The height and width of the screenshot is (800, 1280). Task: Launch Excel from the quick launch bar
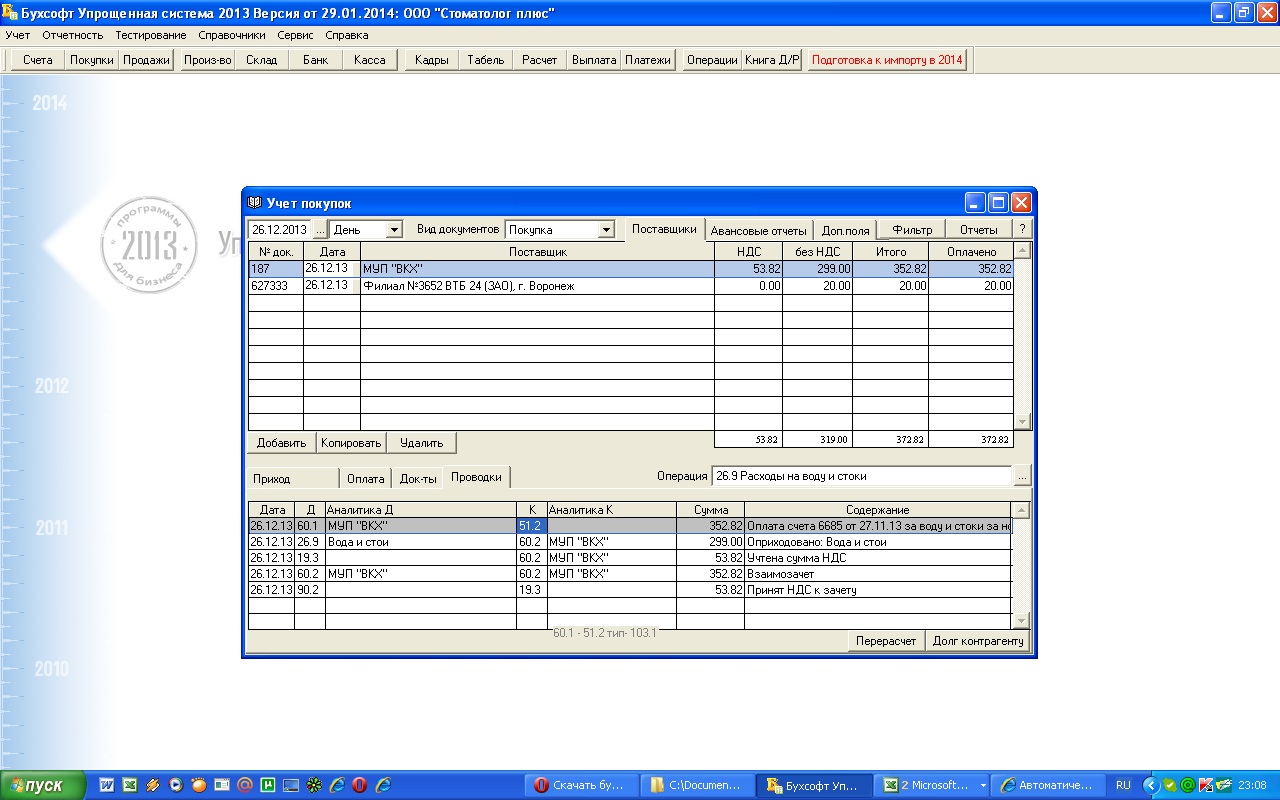[130, 786]
